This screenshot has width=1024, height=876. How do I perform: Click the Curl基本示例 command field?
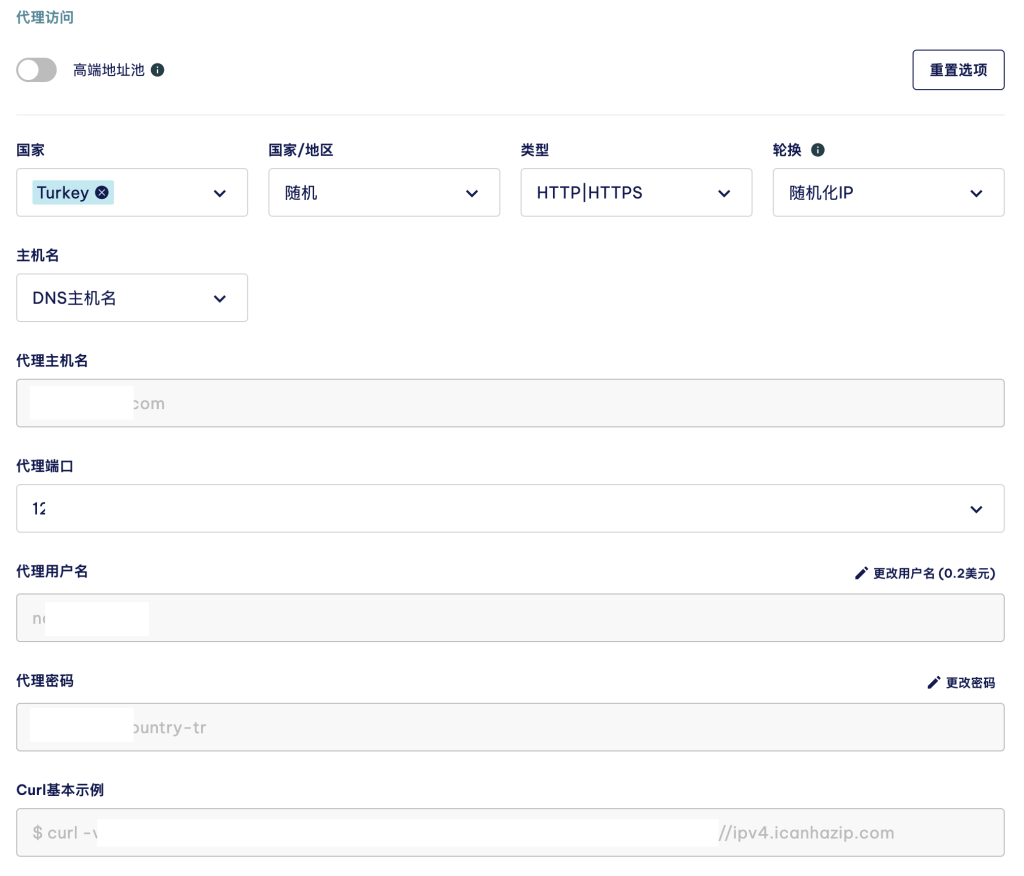(510, 832)
